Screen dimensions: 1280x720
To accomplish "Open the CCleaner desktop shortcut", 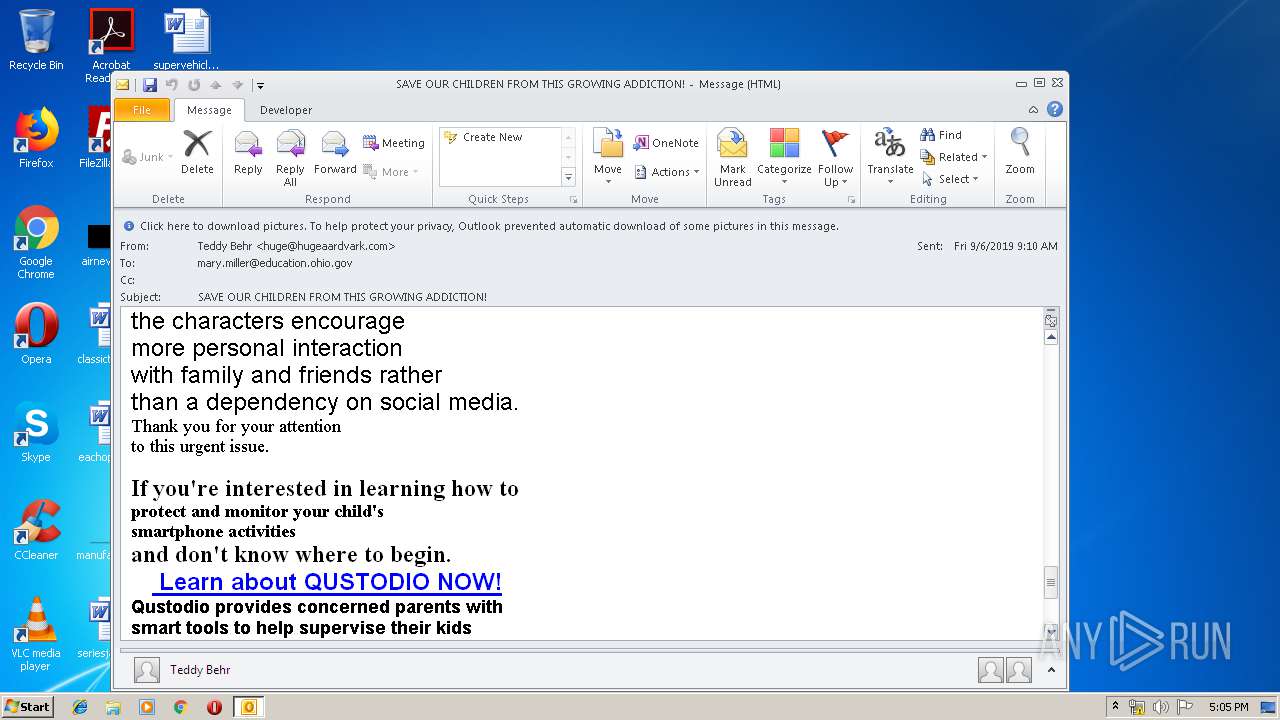I will tap(36, 530).
